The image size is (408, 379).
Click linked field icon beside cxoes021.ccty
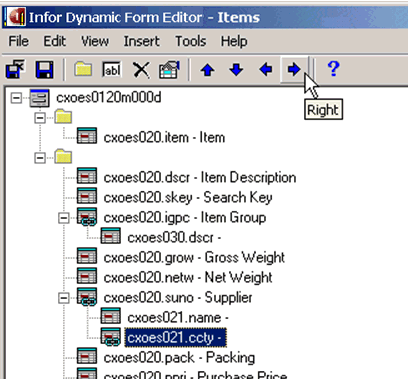pyautogui.click(x=111, y=337)
